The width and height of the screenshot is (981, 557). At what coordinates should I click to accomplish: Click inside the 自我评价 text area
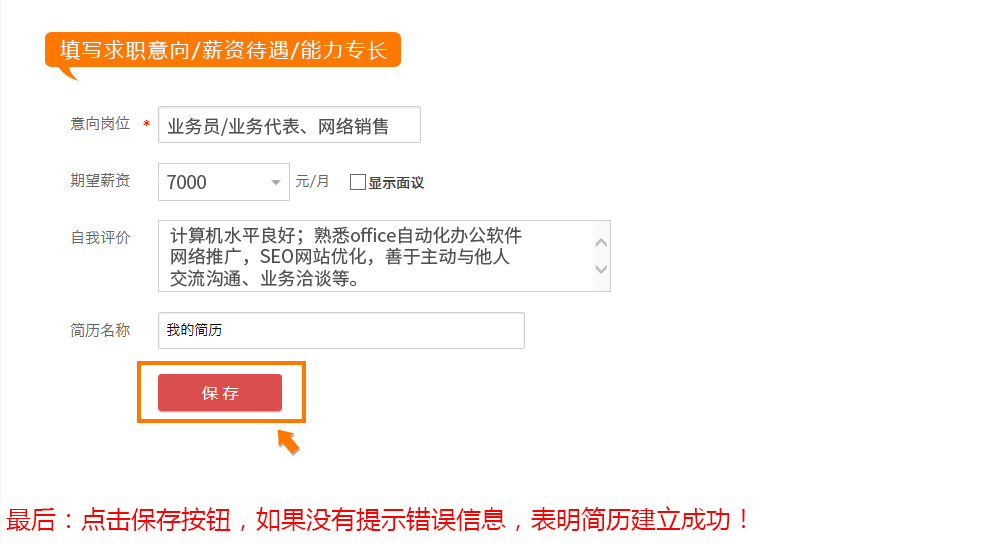pyautogui.click(x=375, y=256)
